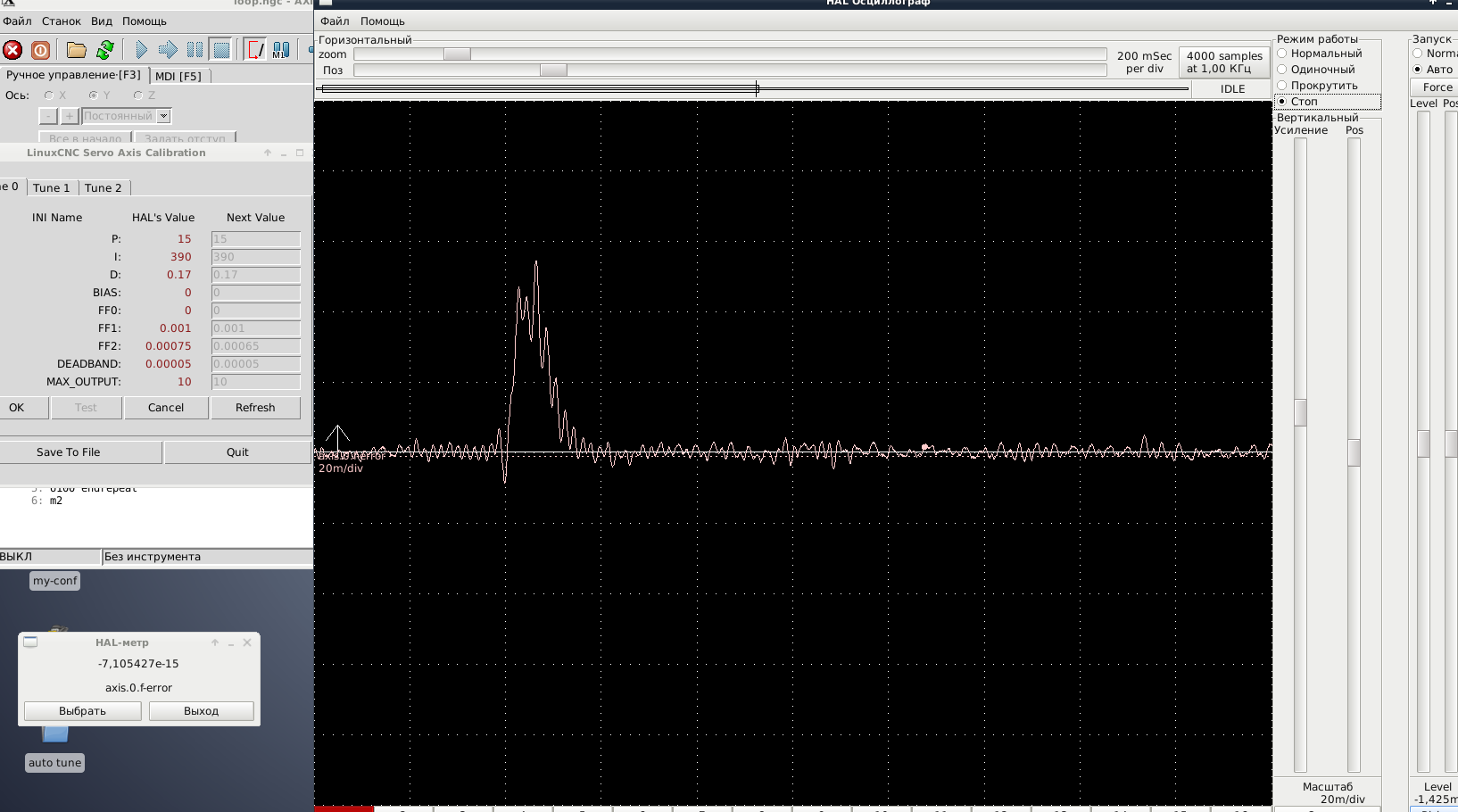1458x812 pixels.
Task: Shade the HAL-метр window with the arrow icon
Action: point(215,642)
